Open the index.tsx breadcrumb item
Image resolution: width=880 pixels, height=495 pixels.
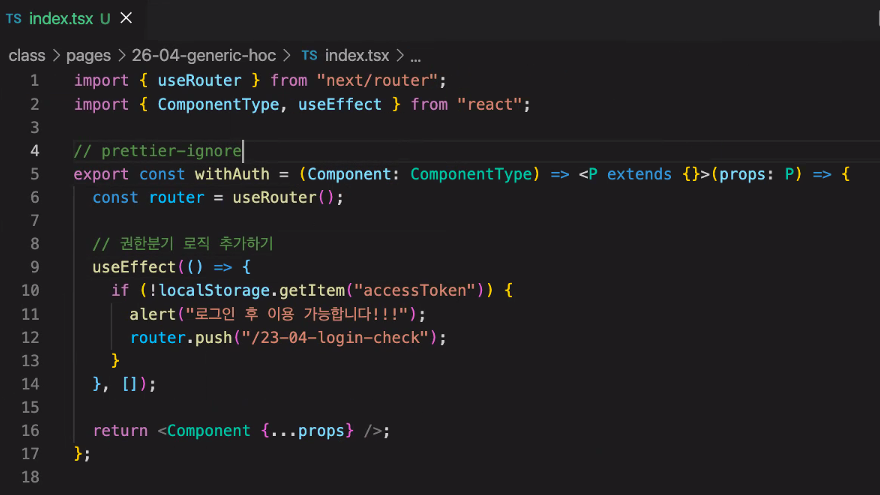[357, 56]
